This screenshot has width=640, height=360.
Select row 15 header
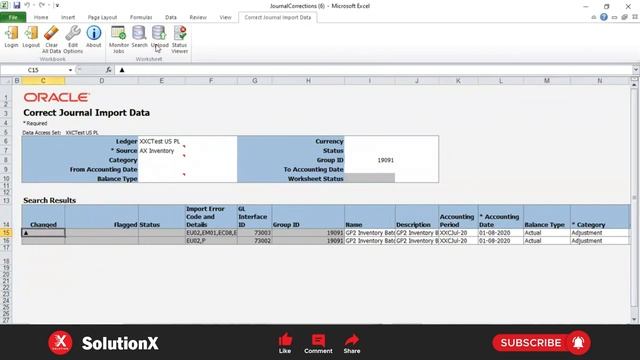tap(6, 233)
